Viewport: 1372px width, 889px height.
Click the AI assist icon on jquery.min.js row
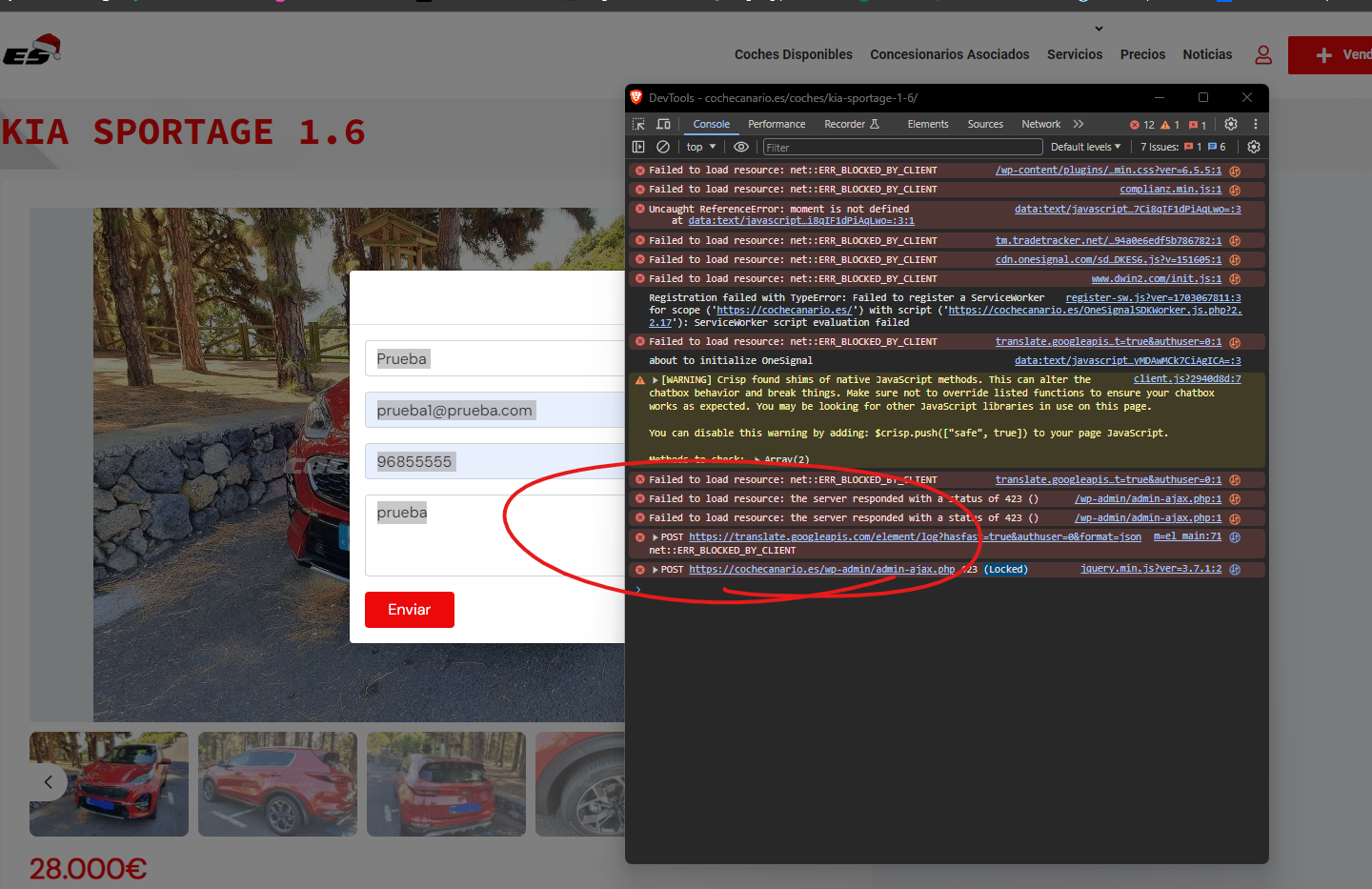point(1235,570)
